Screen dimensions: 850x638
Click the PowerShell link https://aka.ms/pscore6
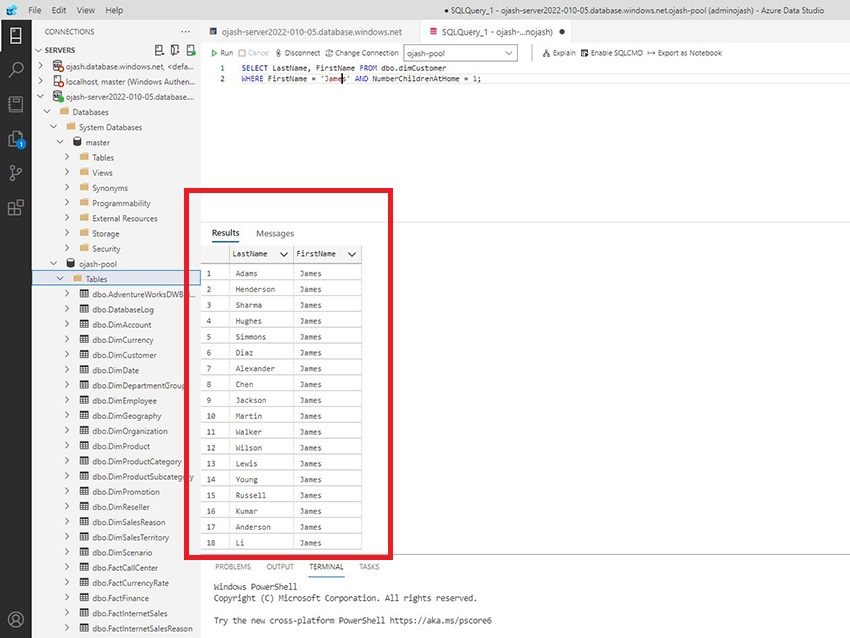(440, 620)
